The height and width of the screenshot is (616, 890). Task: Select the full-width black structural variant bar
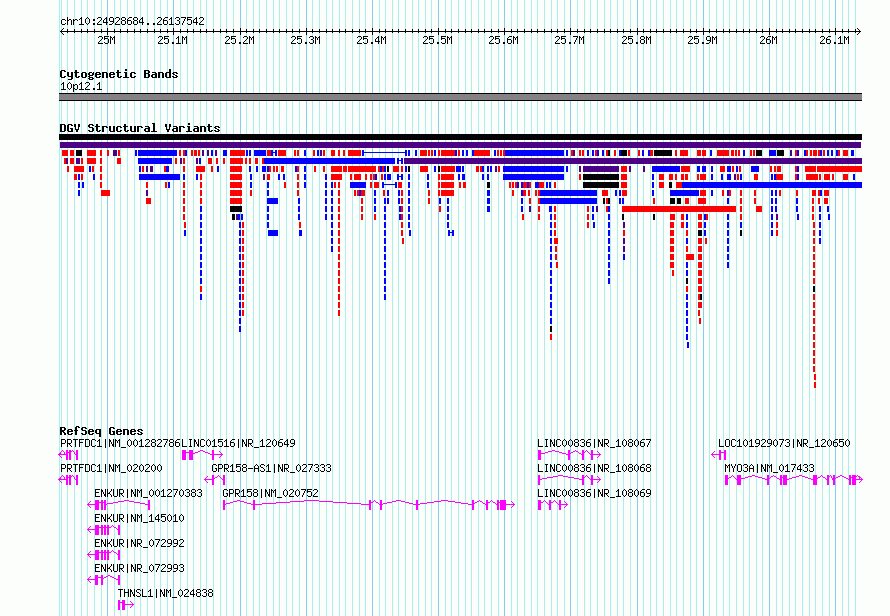coord(460,137)
